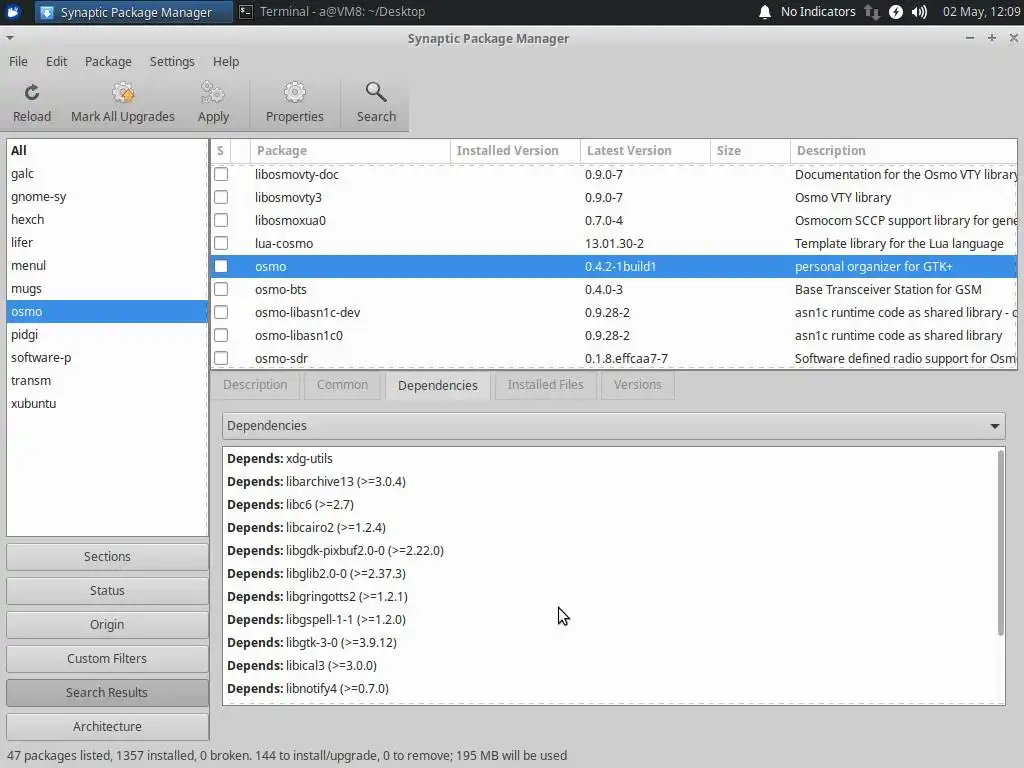Select 'gnome-sy' search history entry
Viewport: 1024px width, 768px height.
coord(107,197)
